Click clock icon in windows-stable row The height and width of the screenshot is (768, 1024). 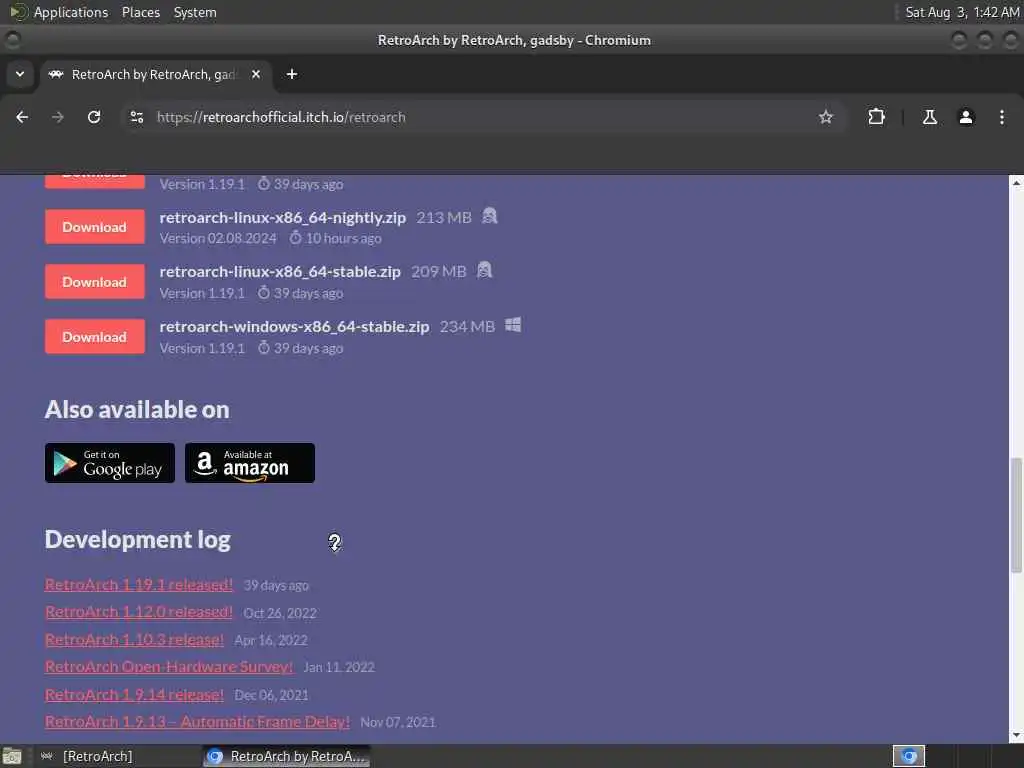coord(263,347)
